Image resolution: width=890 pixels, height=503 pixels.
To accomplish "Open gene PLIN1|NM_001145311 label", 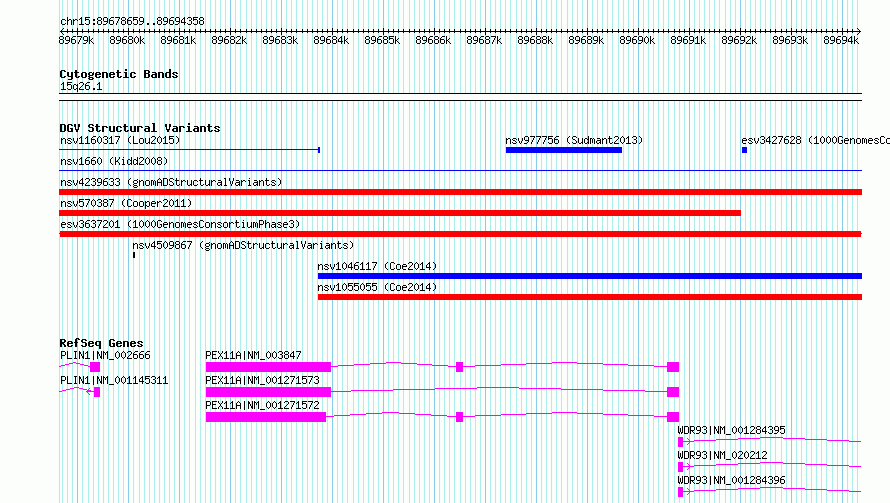I will [114, 380].
